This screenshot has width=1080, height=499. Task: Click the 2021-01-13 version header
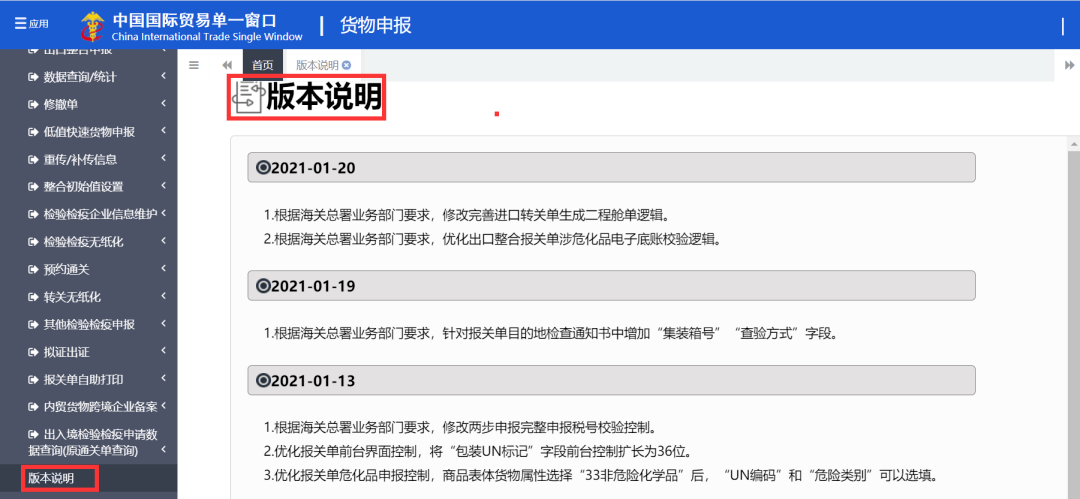[611, 380]
